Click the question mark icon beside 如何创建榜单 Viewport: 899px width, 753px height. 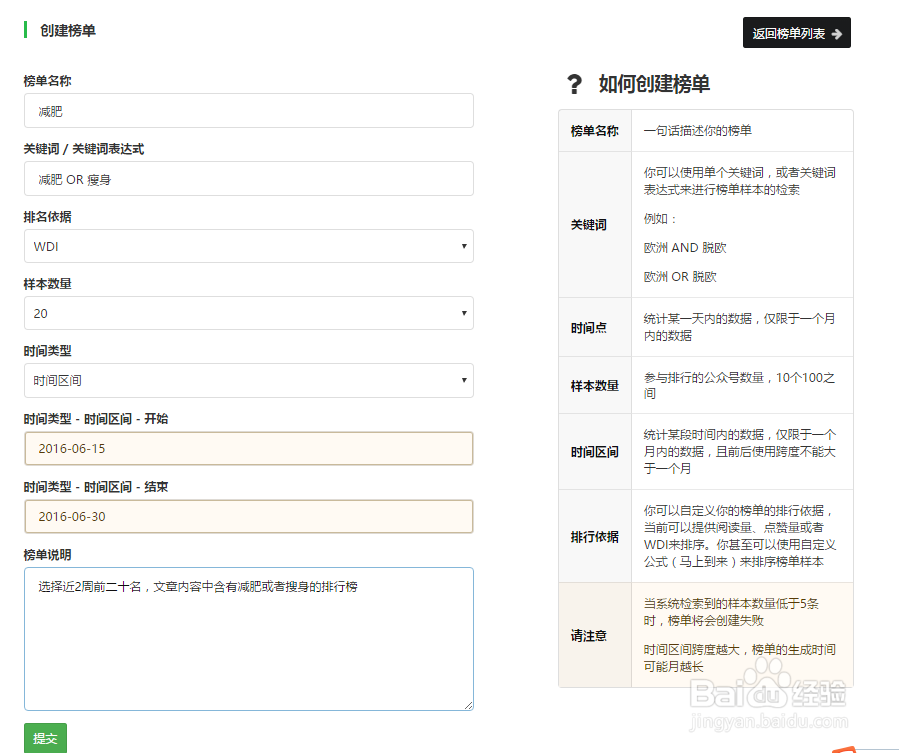(x=574, y=84)
